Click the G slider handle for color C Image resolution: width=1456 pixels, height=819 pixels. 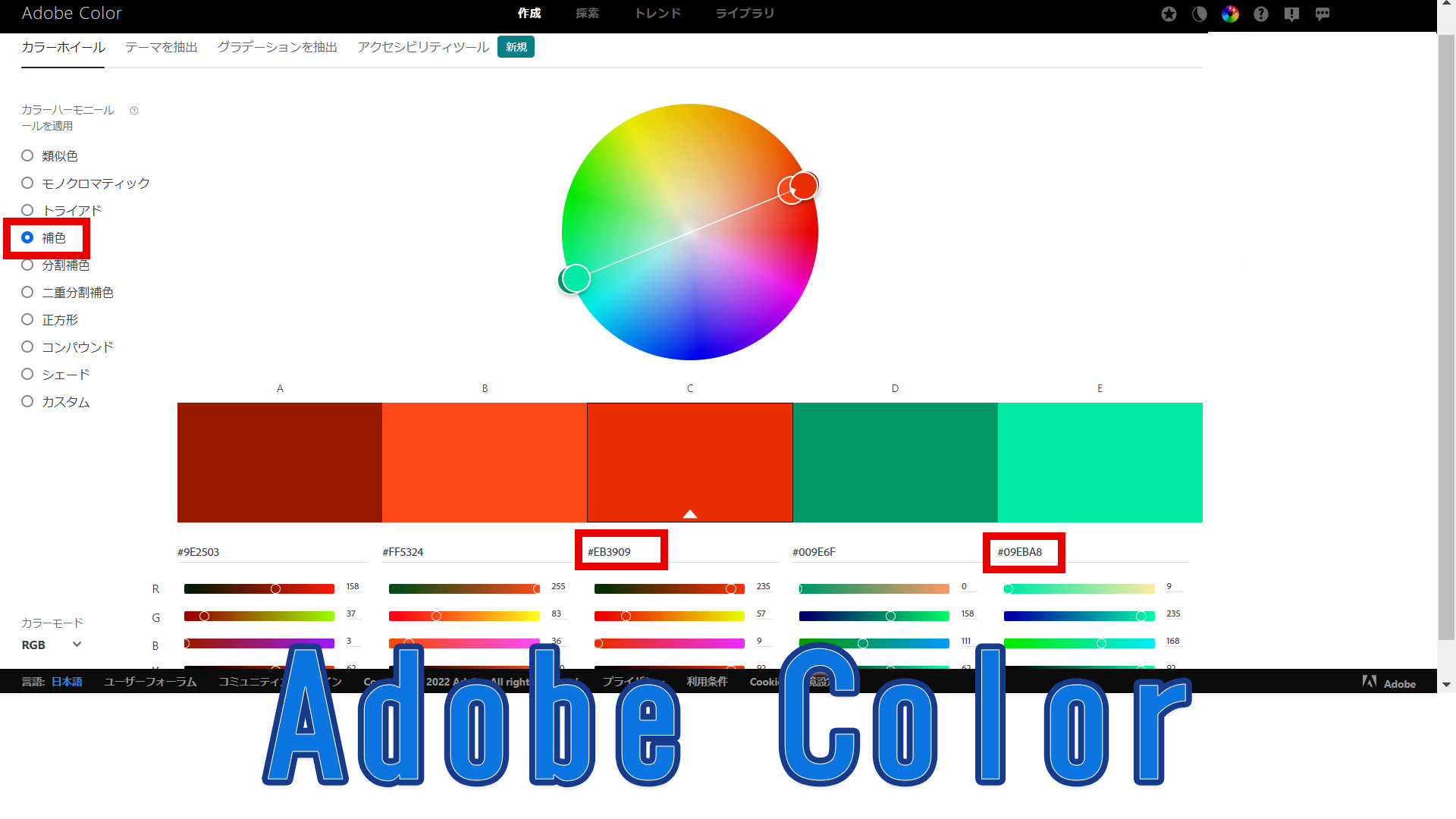click(x=626, y=617)
